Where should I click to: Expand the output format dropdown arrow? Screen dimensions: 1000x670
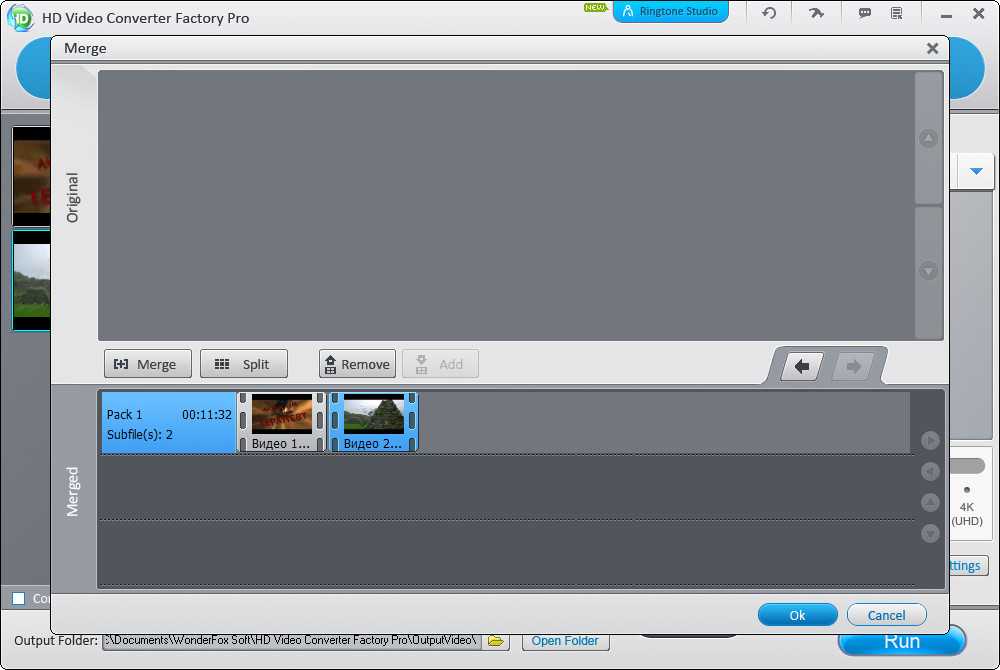pyautogui.click(x=976, y=171)
